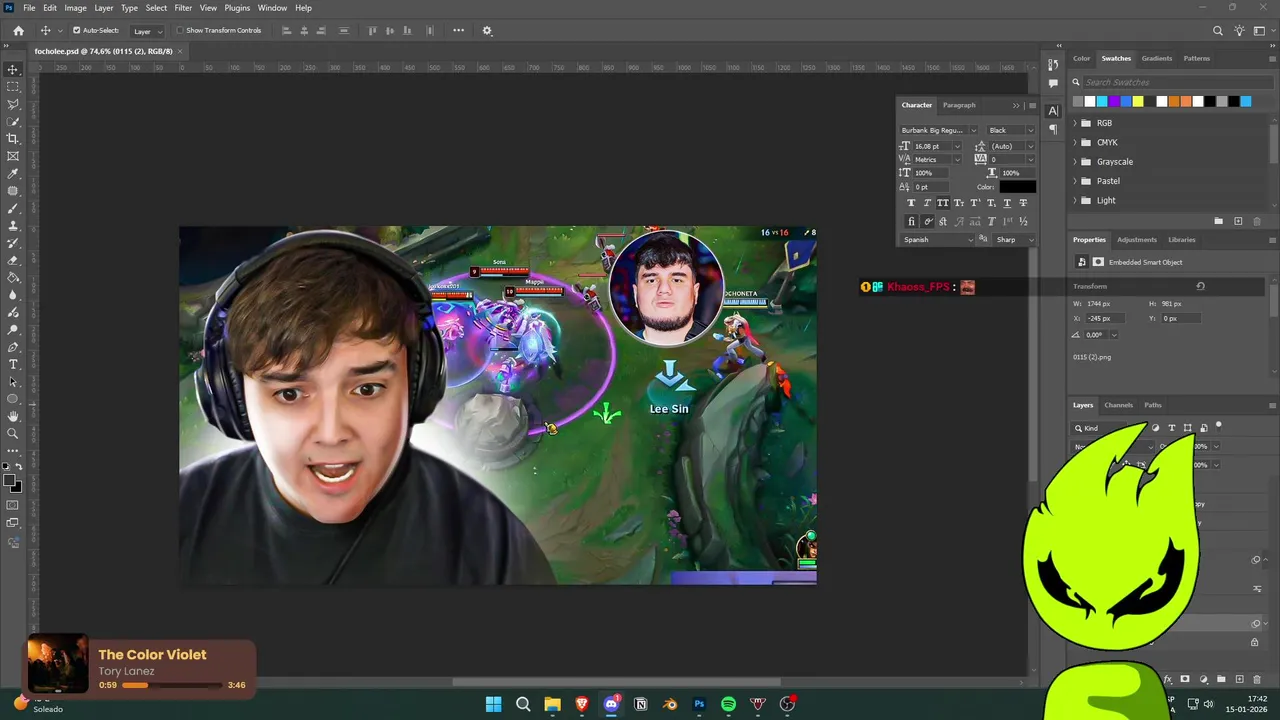1280x720 pixels.
Task: Open the Image menu
Action: click(x=75, y=8)
